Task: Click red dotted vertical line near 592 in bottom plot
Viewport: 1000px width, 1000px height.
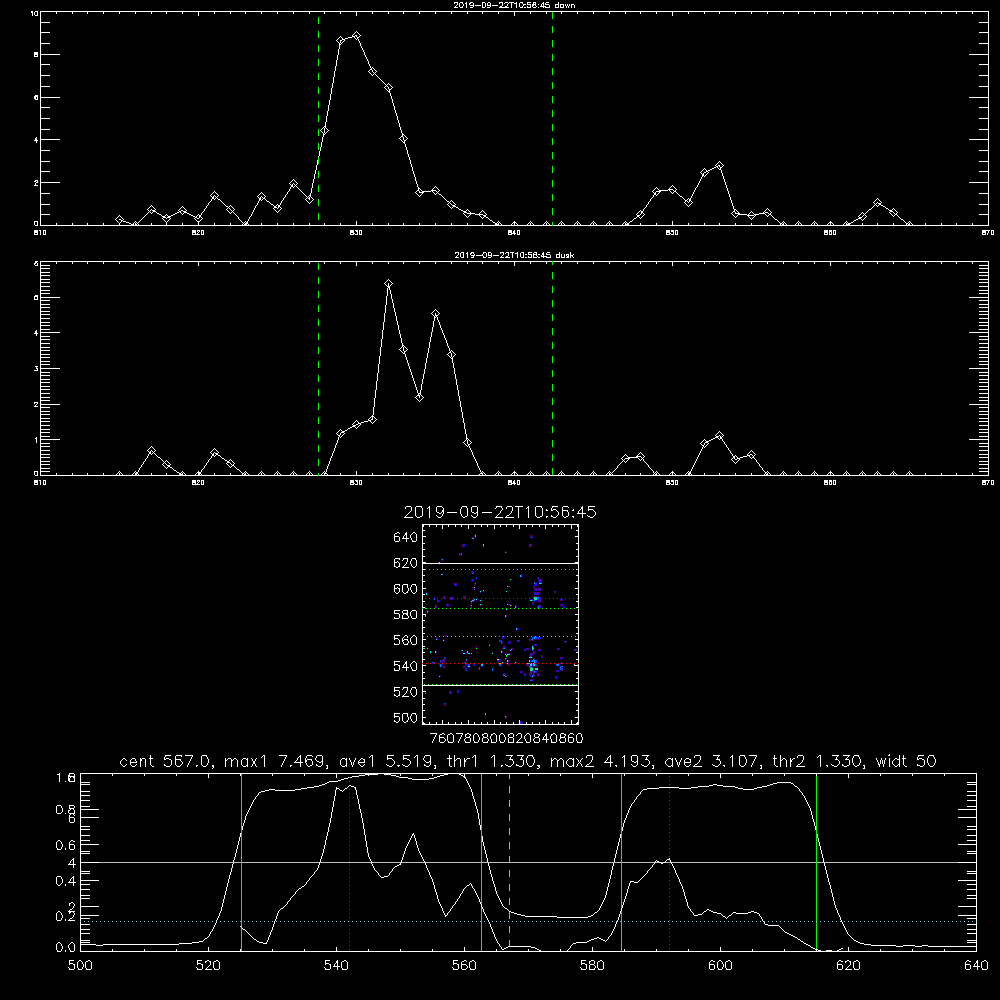Action: point(669,862)
